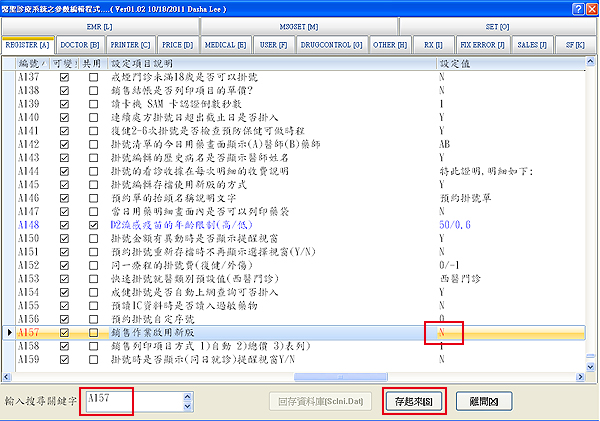Switch to the DOCTOR [B] tab

(x=79, y=44)
